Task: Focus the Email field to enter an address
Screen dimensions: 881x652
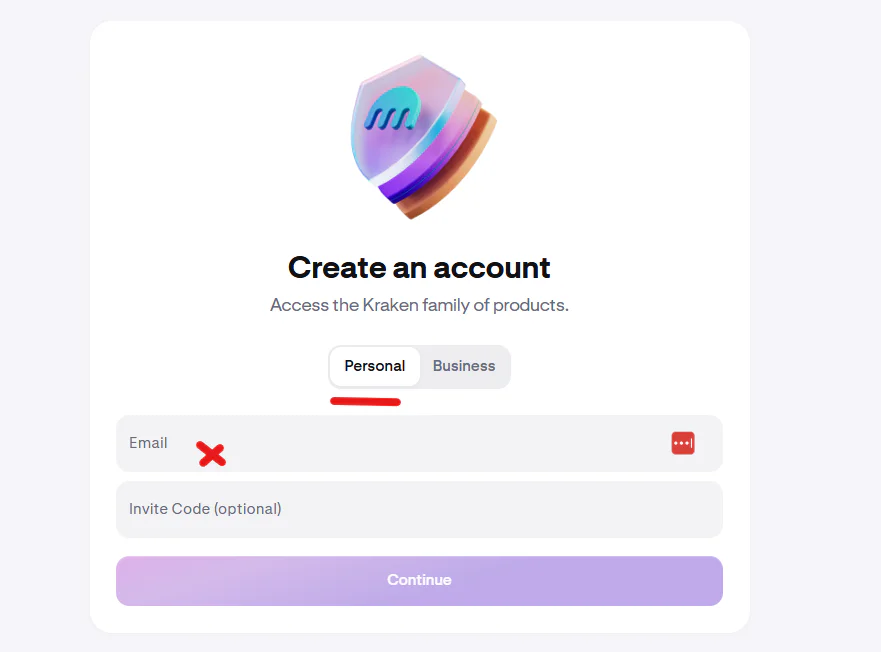Action: [x=400, y=443]
